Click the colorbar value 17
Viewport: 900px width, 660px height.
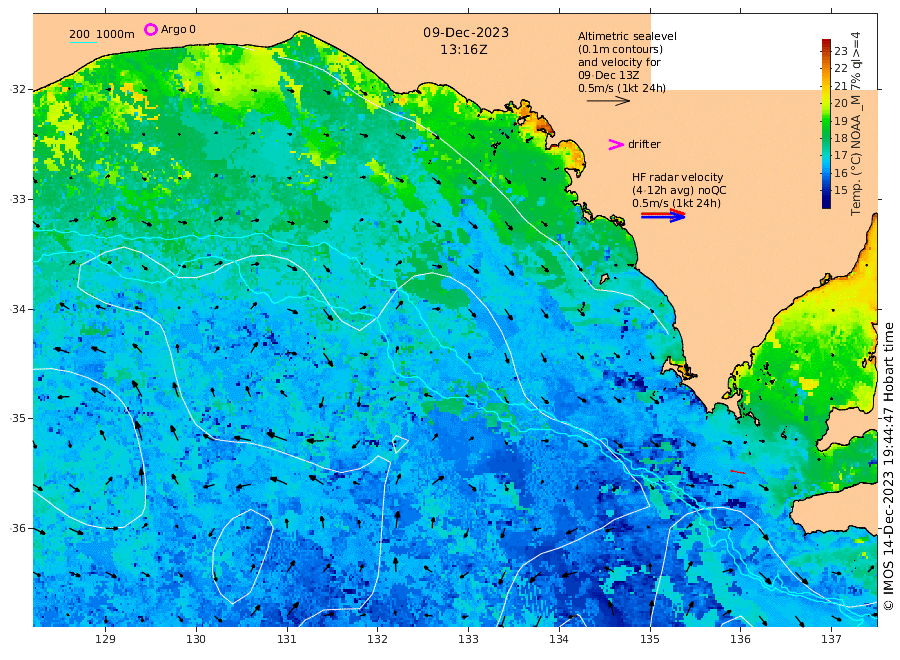point(841,155)
